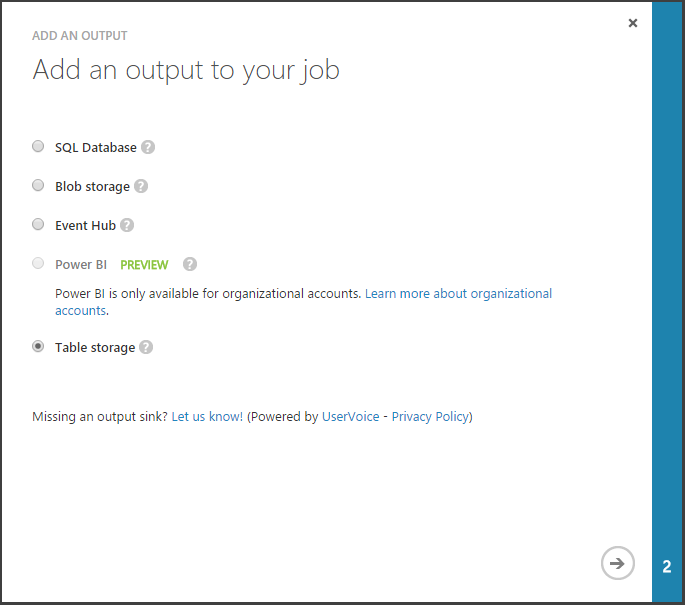This screenshot has width=685, height=605.
Task: Go to next step with arrow button
Action: coord(617,563)
